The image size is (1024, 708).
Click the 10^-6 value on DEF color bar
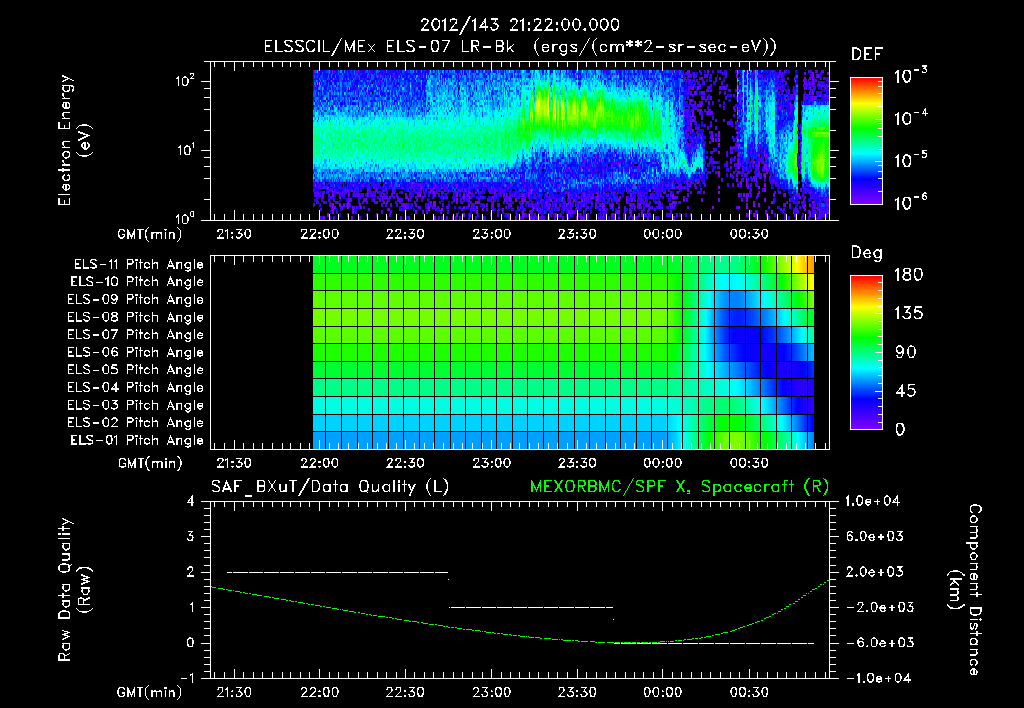(x=911, y=202)
